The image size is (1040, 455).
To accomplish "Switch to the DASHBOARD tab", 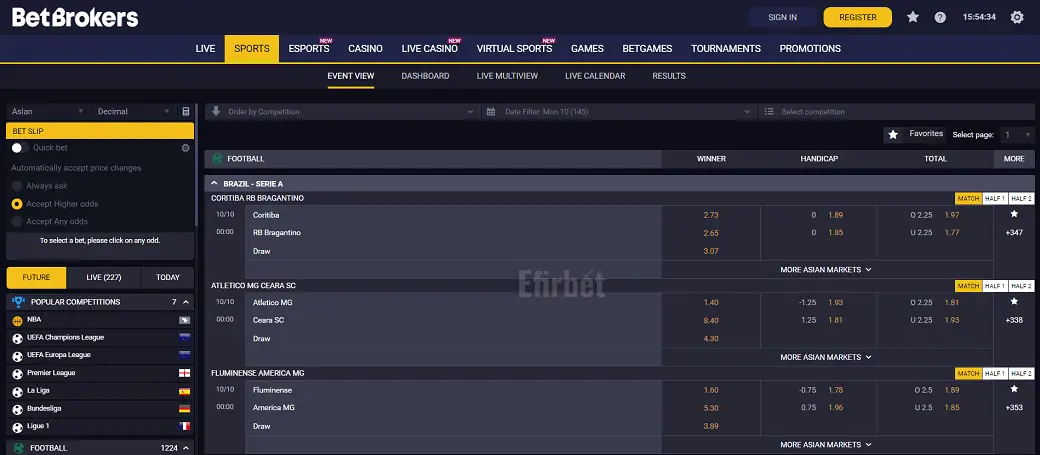I will coord(425,76).
